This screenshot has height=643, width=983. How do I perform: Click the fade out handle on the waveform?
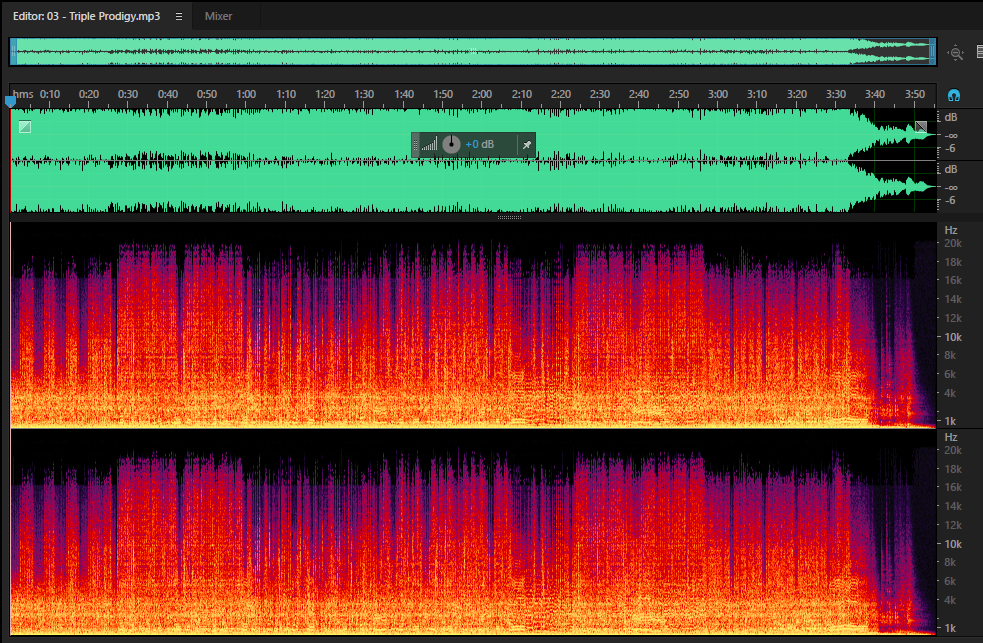[x=920, y=127]
